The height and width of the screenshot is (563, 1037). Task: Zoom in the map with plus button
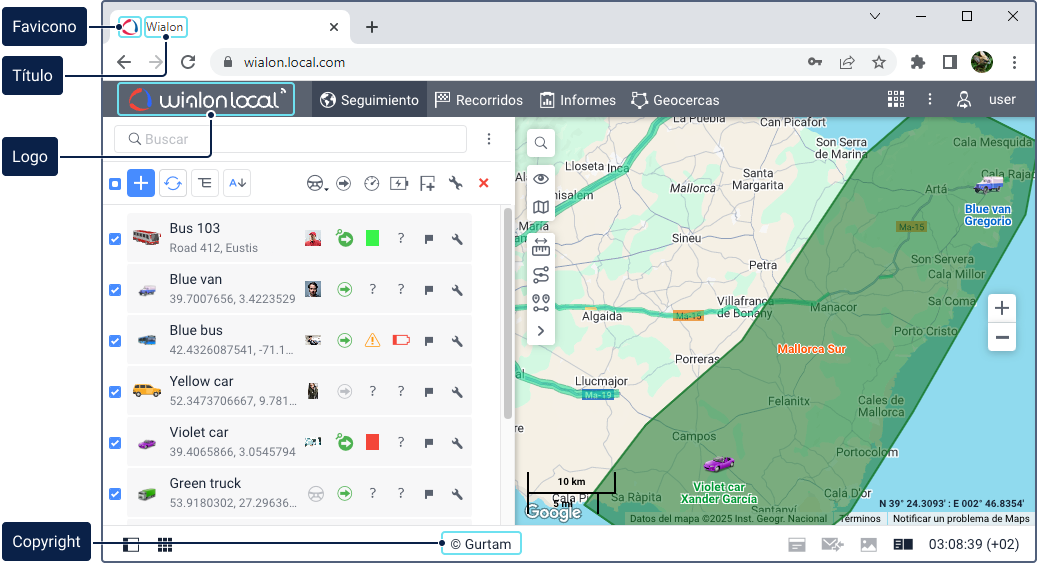tap(1001, 308)
